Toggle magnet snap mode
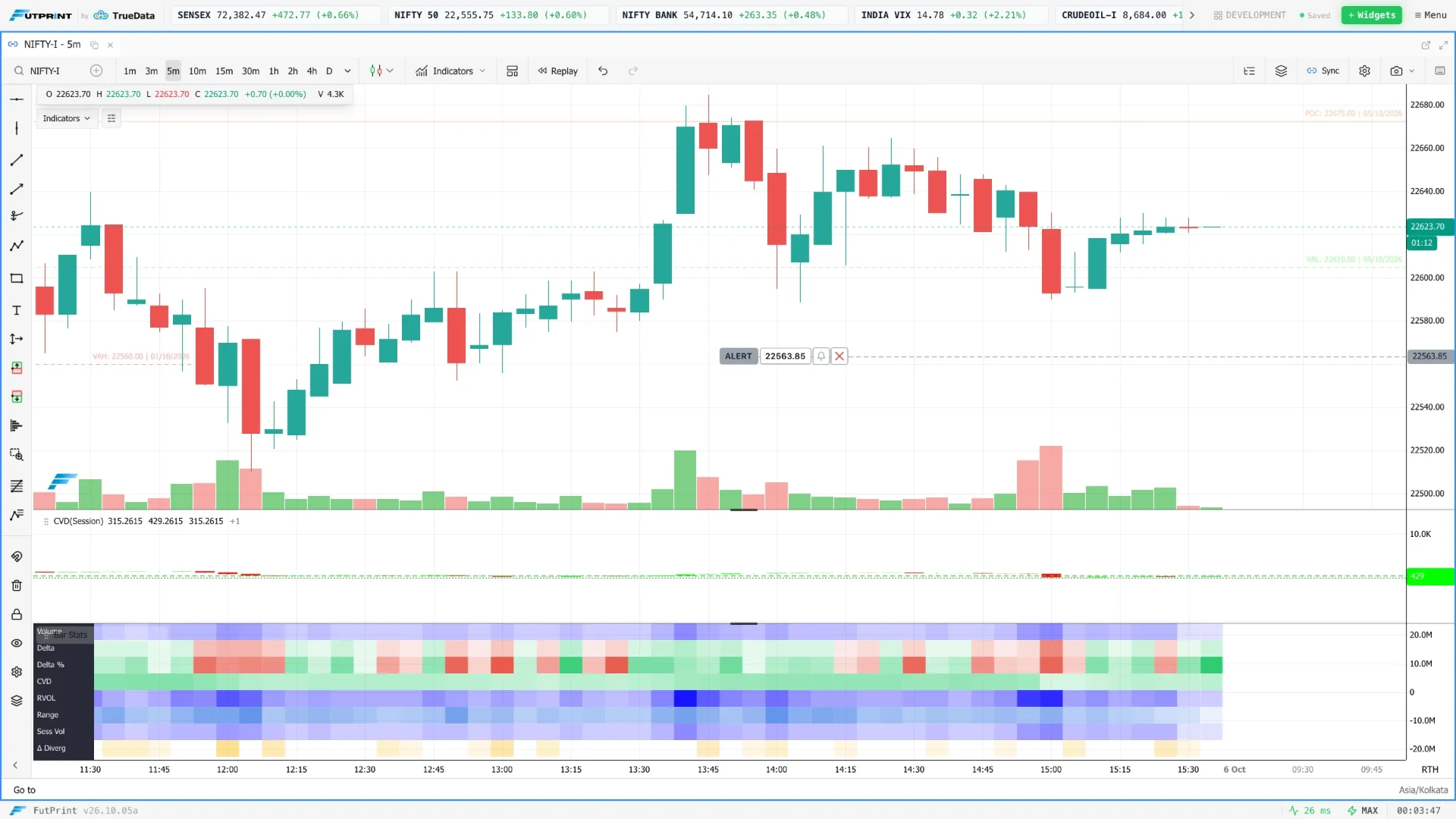This screenshot has width=1456, height=819. click(x=17, y=557)
